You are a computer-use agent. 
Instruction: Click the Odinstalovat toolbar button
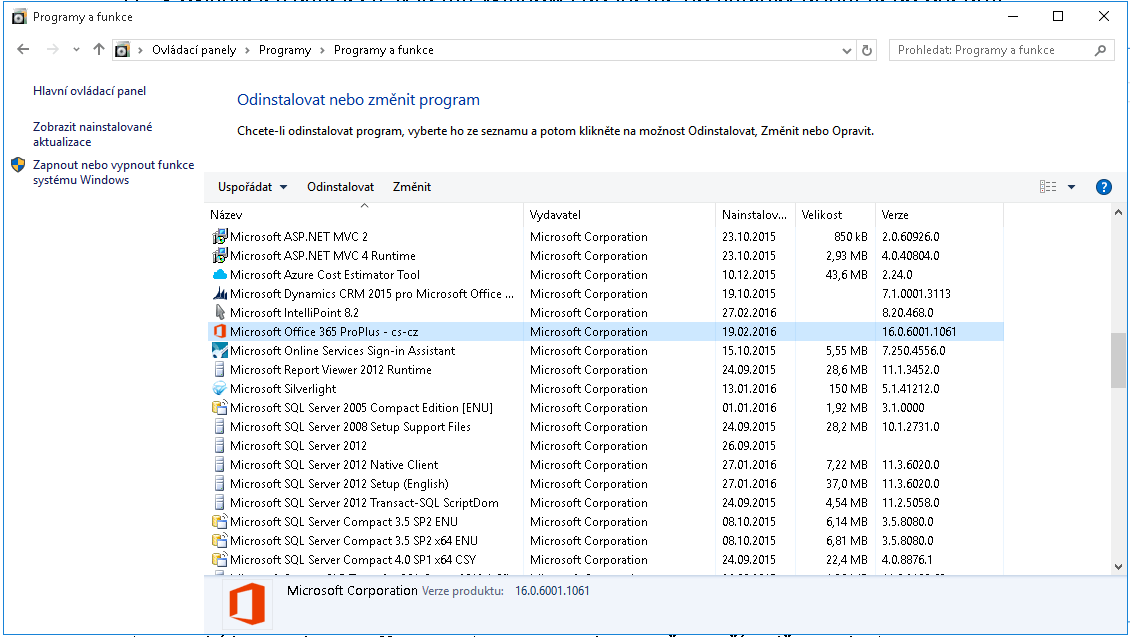tap(340, 187)
